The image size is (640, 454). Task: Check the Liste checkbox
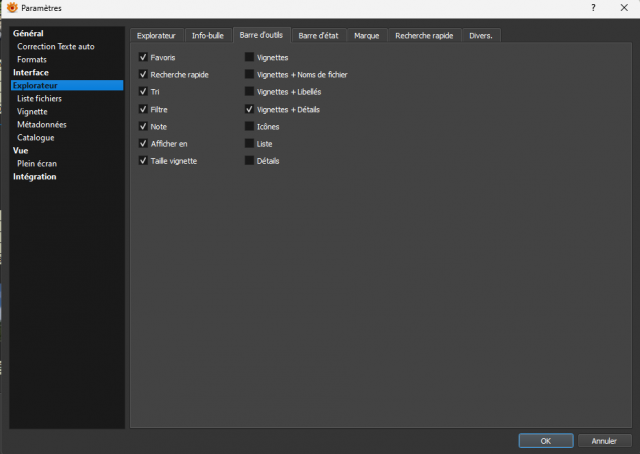point(249,143)
